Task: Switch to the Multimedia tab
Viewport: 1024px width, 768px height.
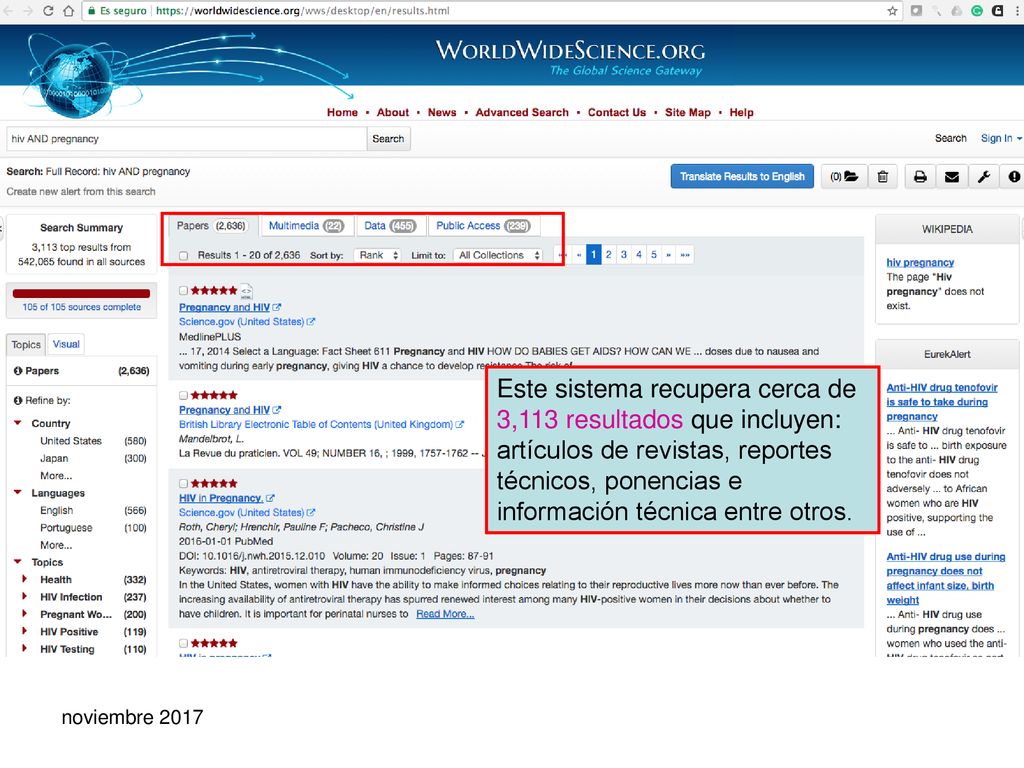Action: pyautogui.click(x=306, y=226)
